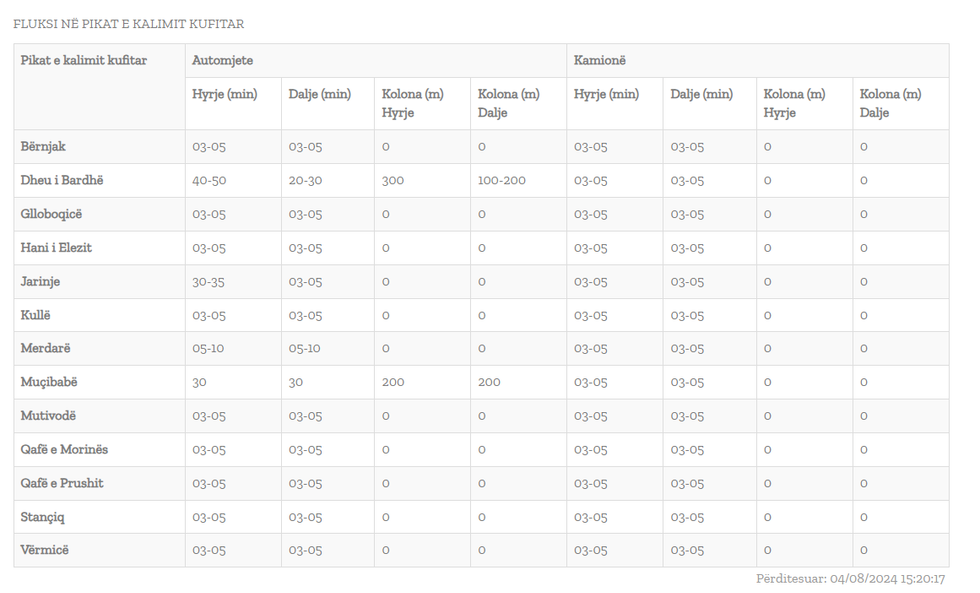The height and width of the screenshot is (593, 980).
Task: Click the Automjete column group header
Action: pos(222,61)
